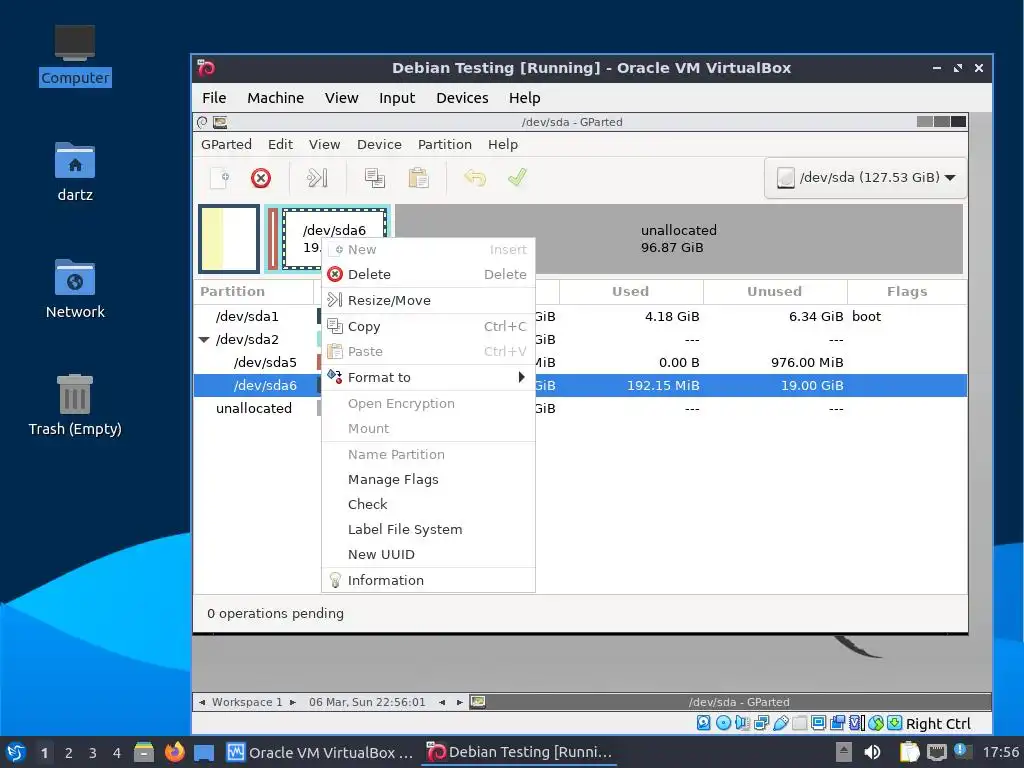Click the red-brown /dev/sda5 partition strip in the disk map
Screen dimensions: 1024x768
pos(273,239)
